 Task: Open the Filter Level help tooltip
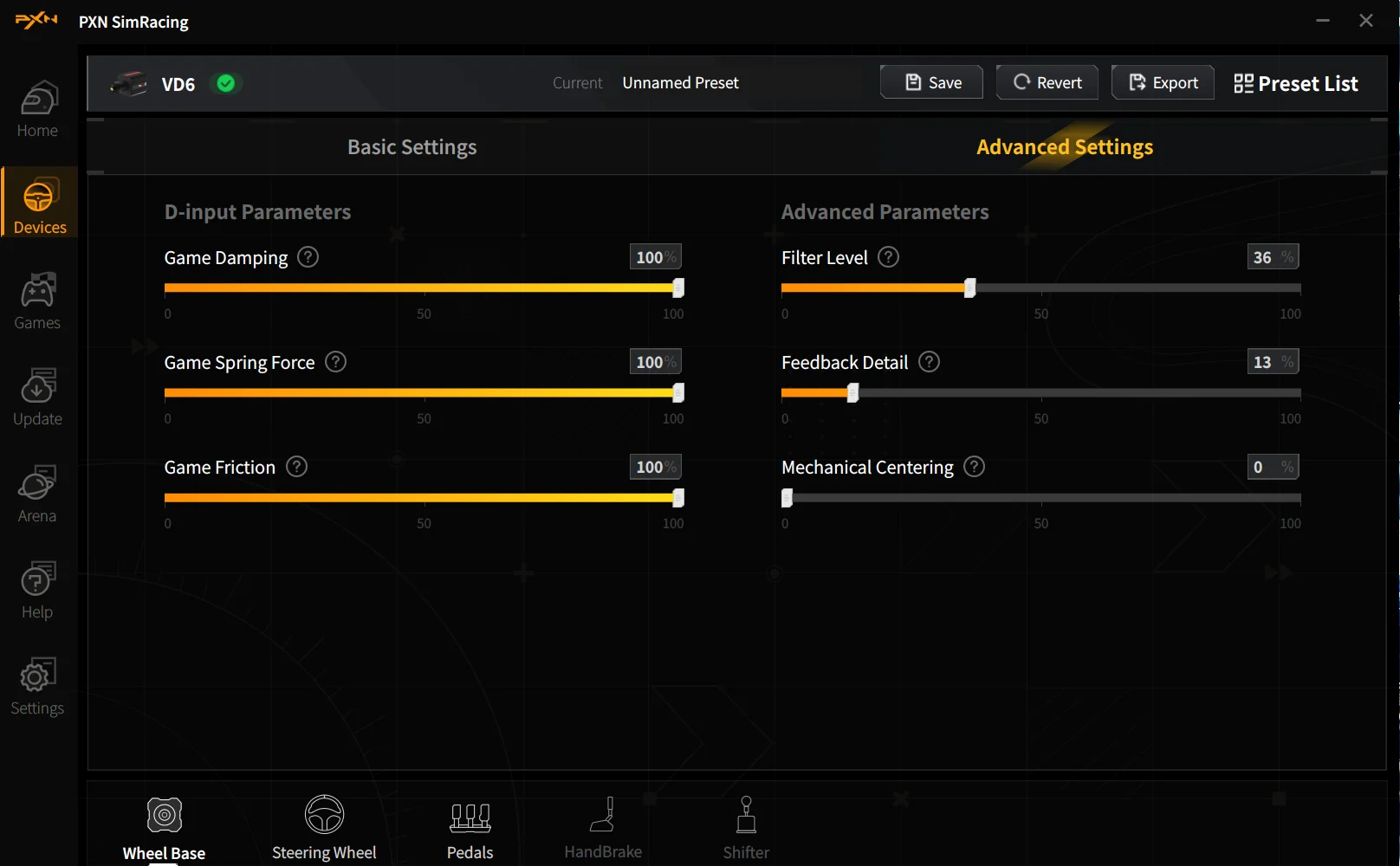tap(888, 257)
